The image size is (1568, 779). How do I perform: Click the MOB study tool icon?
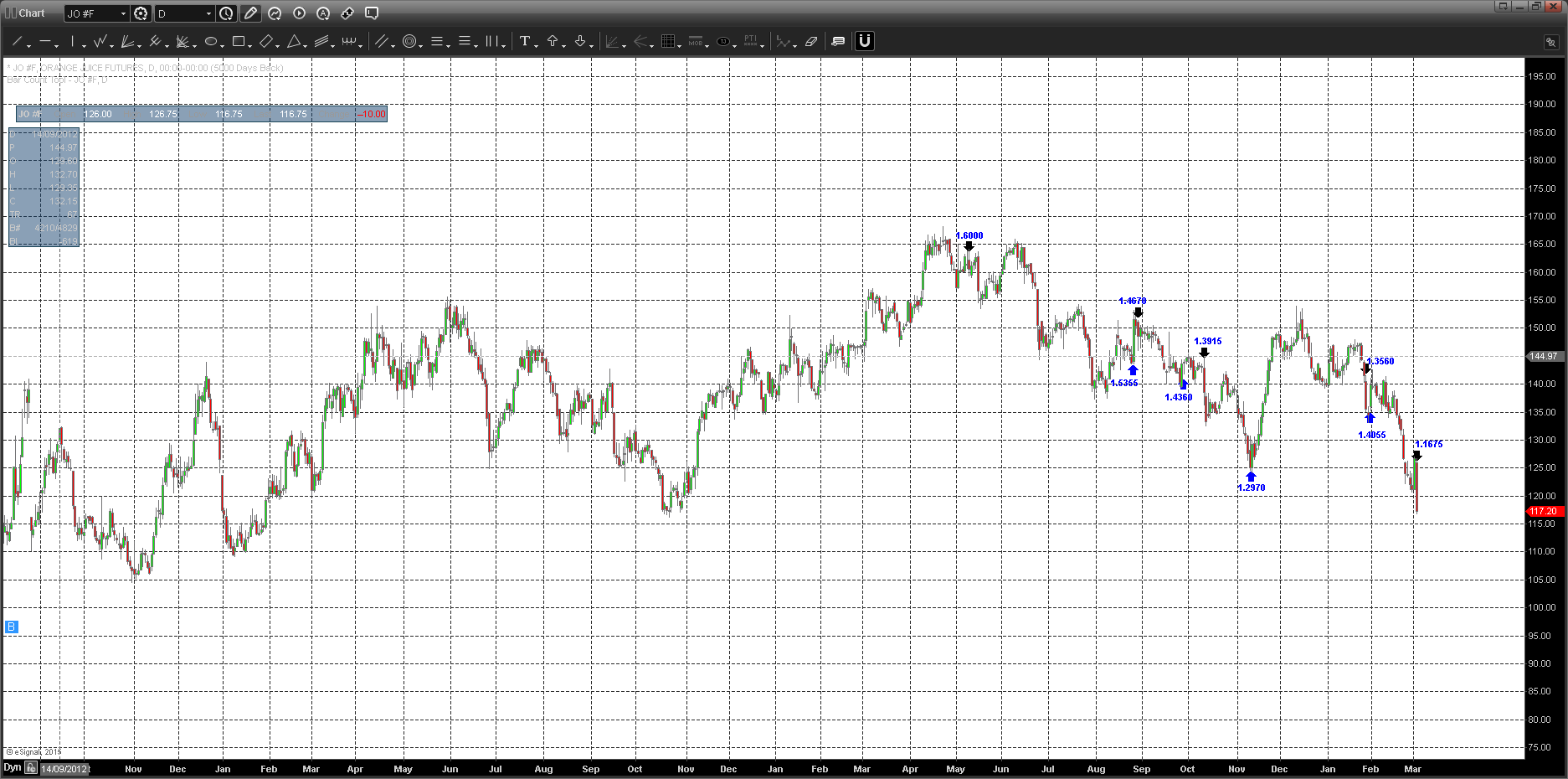(x=696, y=41)
